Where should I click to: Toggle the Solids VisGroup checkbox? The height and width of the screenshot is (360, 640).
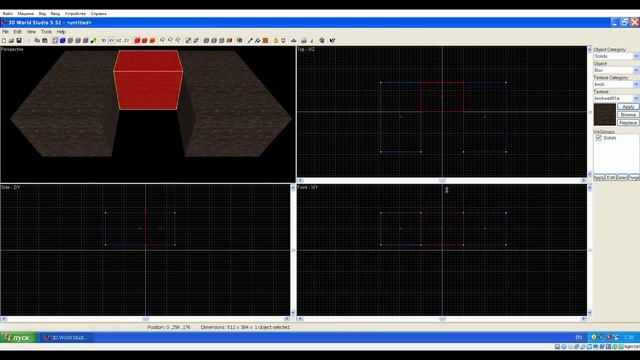599,138
